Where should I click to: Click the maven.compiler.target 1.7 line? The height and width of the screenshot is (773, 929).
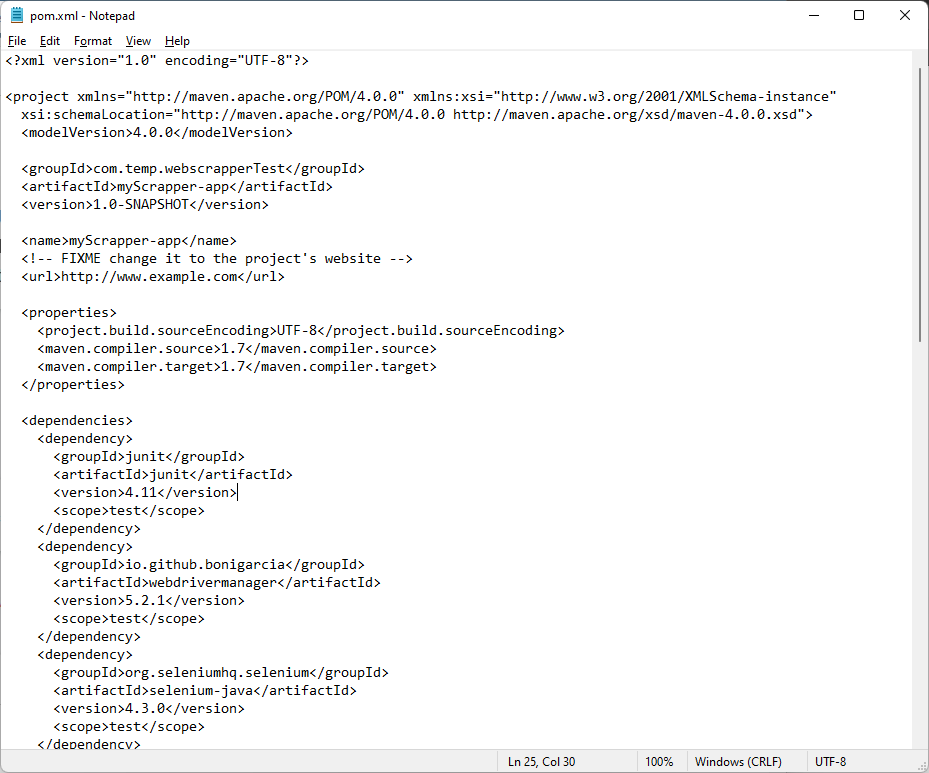237,367
